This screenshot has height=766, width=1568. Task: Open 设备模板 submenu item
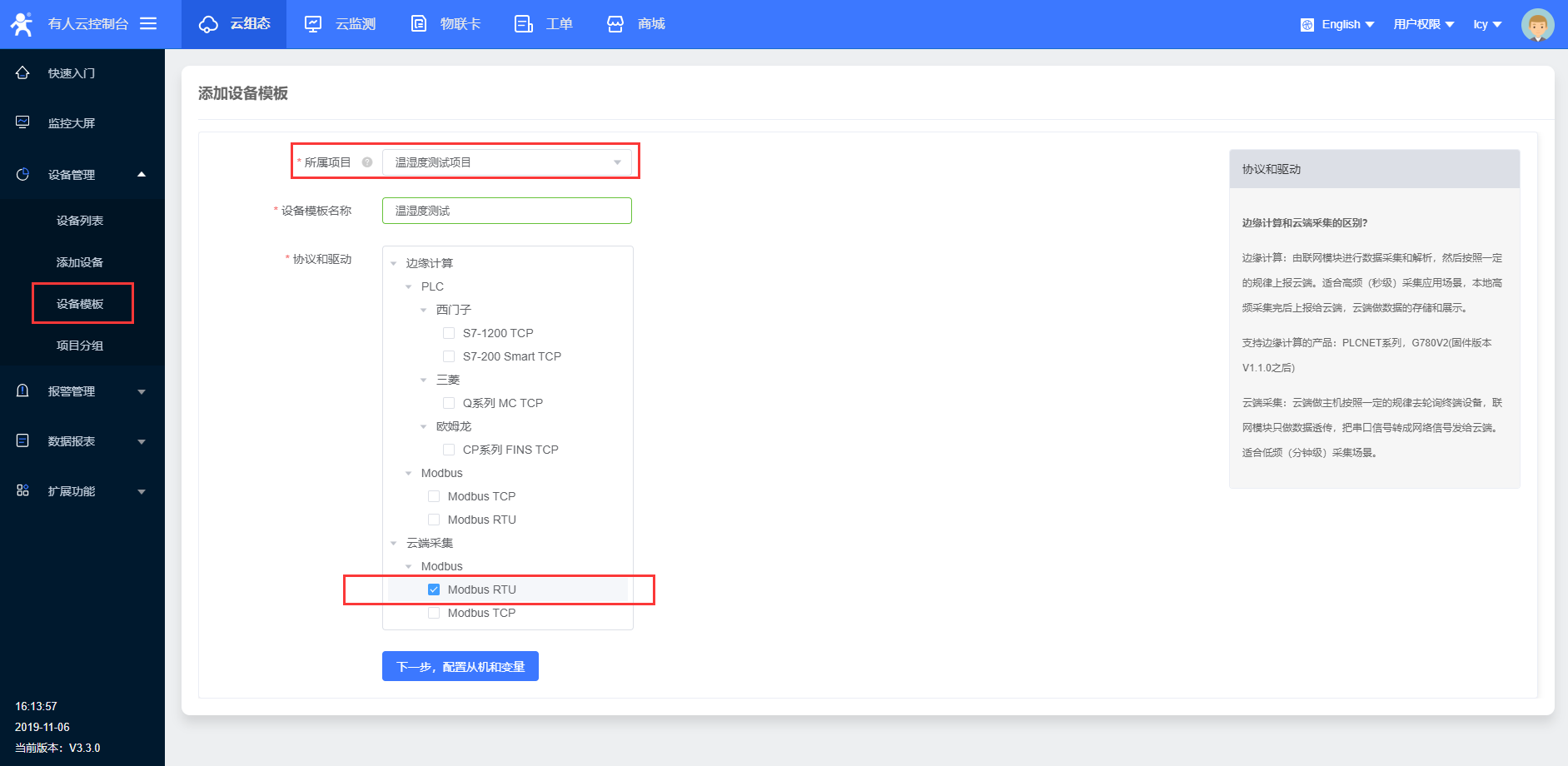[82, 304]
